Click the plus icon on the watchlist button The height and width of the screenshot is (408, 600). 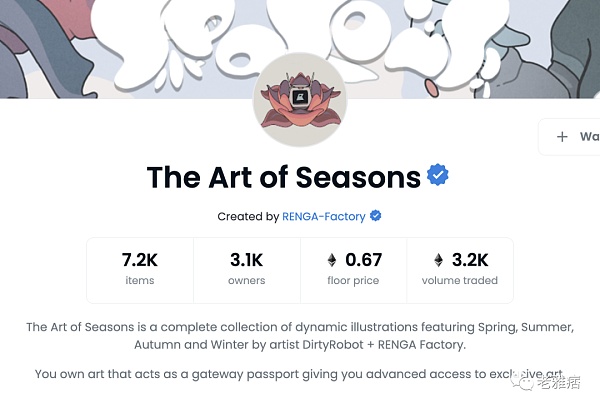(x=562, y=137)
